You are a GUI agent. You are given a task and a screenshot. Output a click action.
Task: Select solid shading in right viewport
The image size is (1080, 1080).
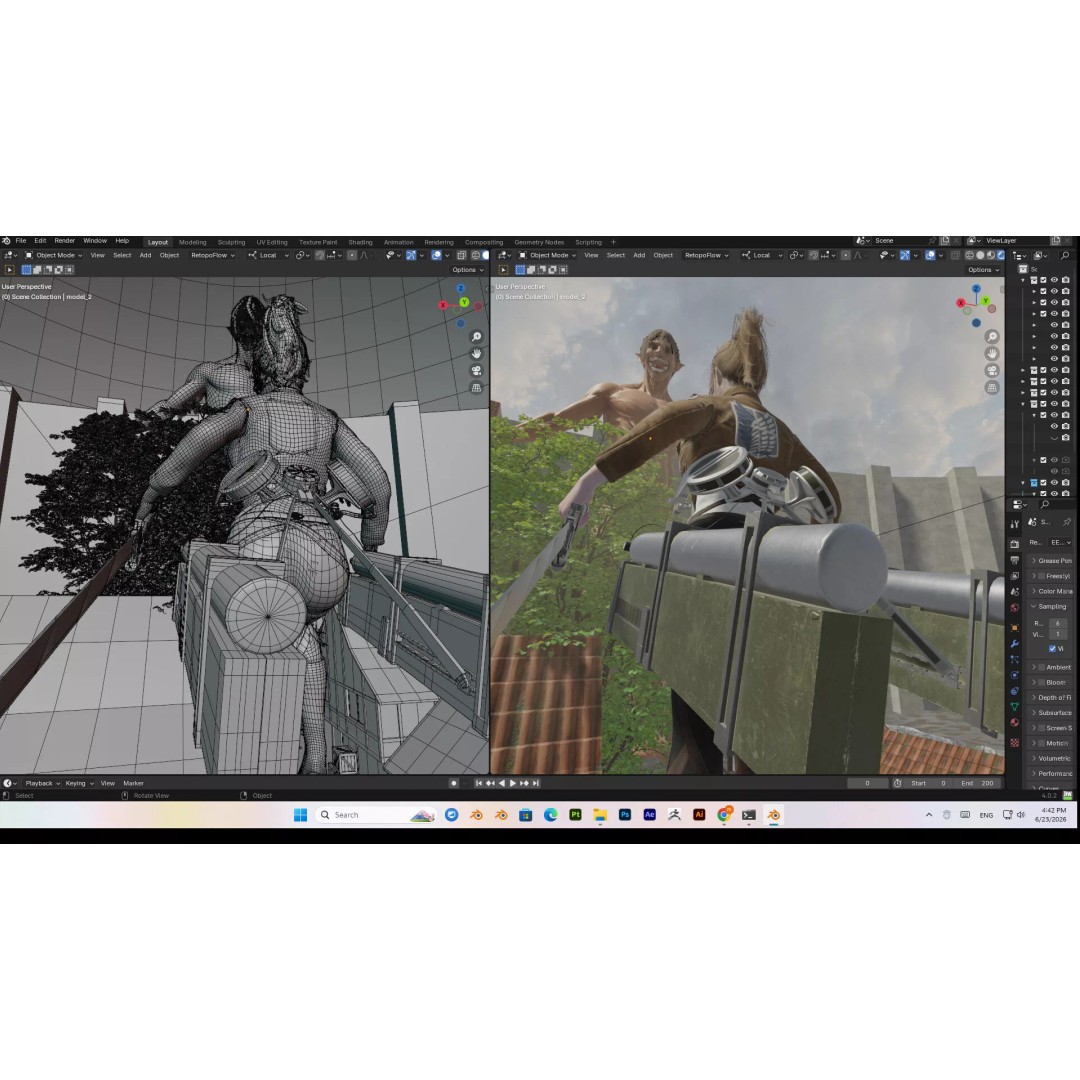980,256
